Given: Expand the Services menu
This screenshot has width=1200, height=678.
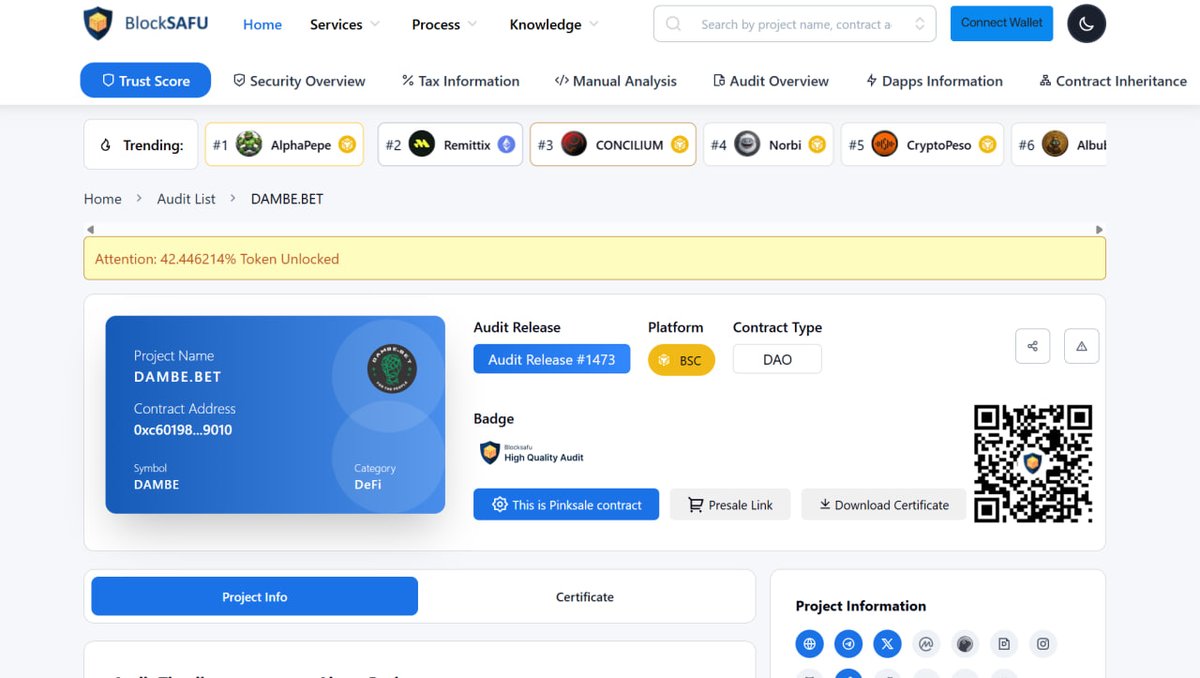Looking at the screenshot, I should click(336, 24).
